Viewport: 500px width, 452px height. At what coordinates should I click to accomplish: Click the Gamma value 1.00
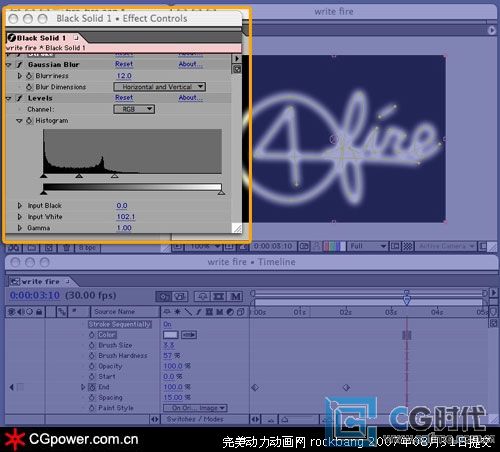[124, 228]
